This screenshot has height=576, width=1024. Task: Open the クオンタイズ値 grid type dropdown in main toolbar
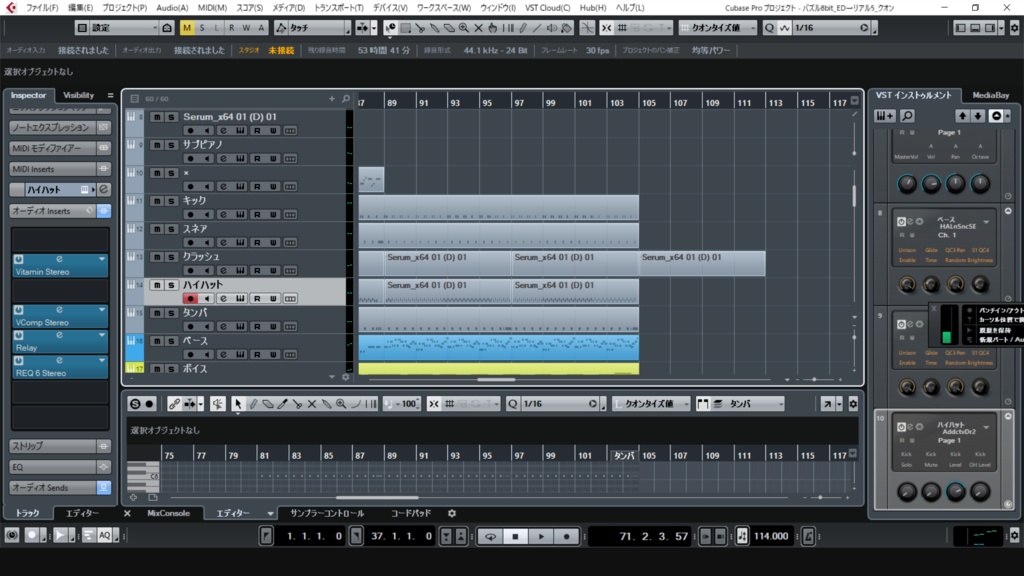pyautogui.click(x=718, y=28)
